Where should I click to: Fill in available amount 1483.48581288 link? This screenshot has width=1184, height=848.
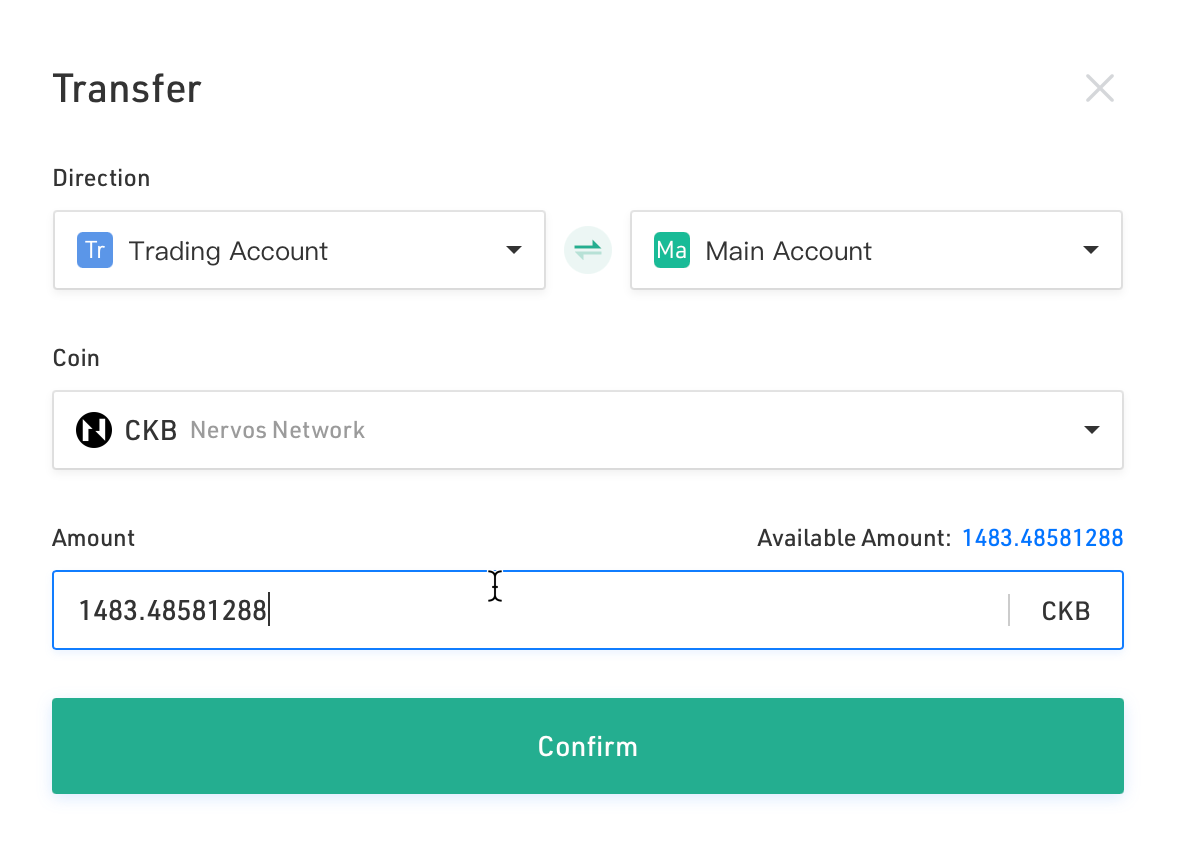click(1042, 538)
